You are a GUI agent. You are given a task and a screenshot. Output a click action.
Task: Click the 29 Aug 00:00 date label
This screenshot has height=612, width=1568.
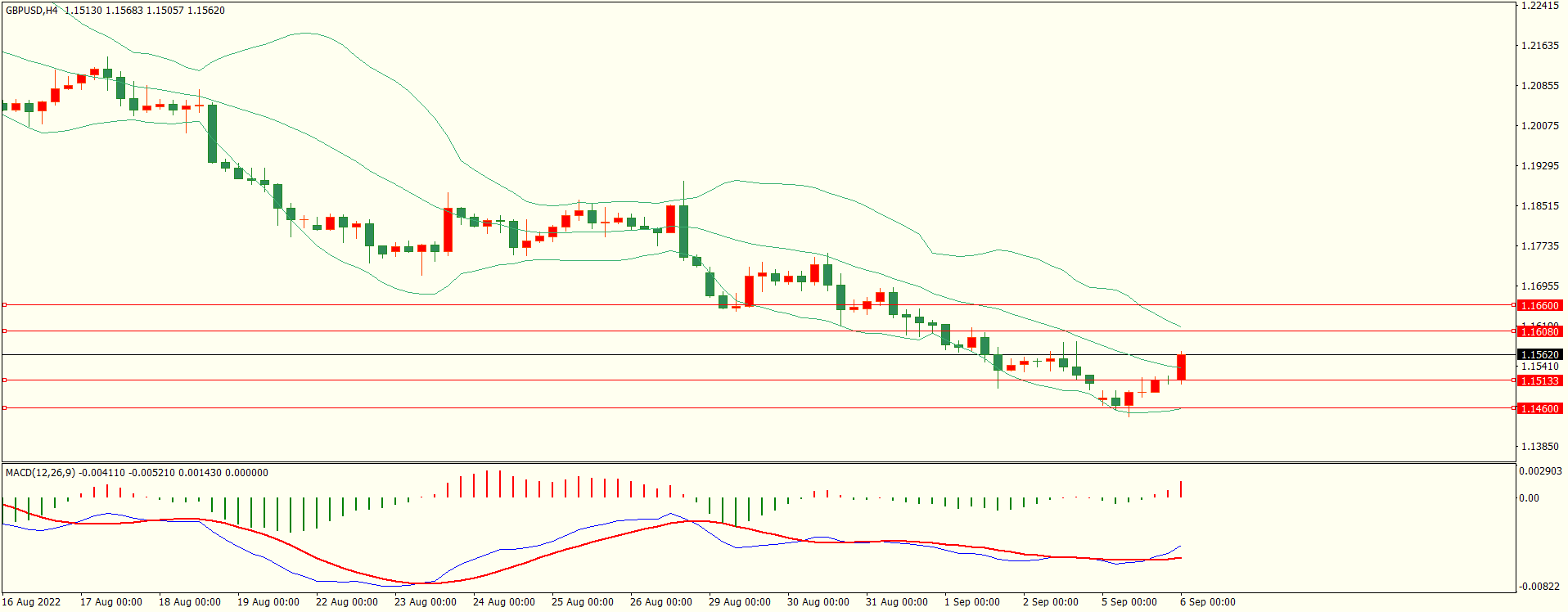coord(740,602)
